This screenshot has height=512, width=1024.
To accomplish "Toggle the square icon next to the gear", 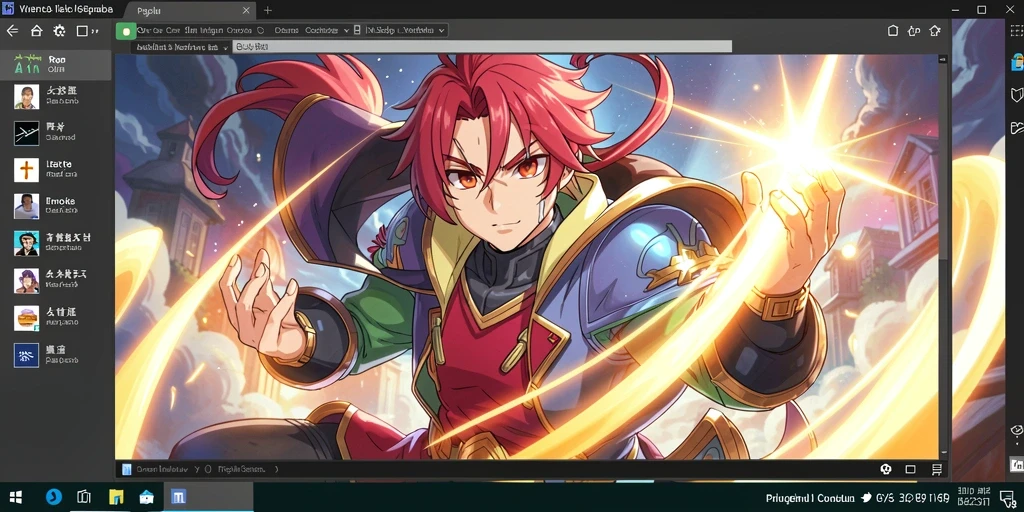I will coord(82,31).
